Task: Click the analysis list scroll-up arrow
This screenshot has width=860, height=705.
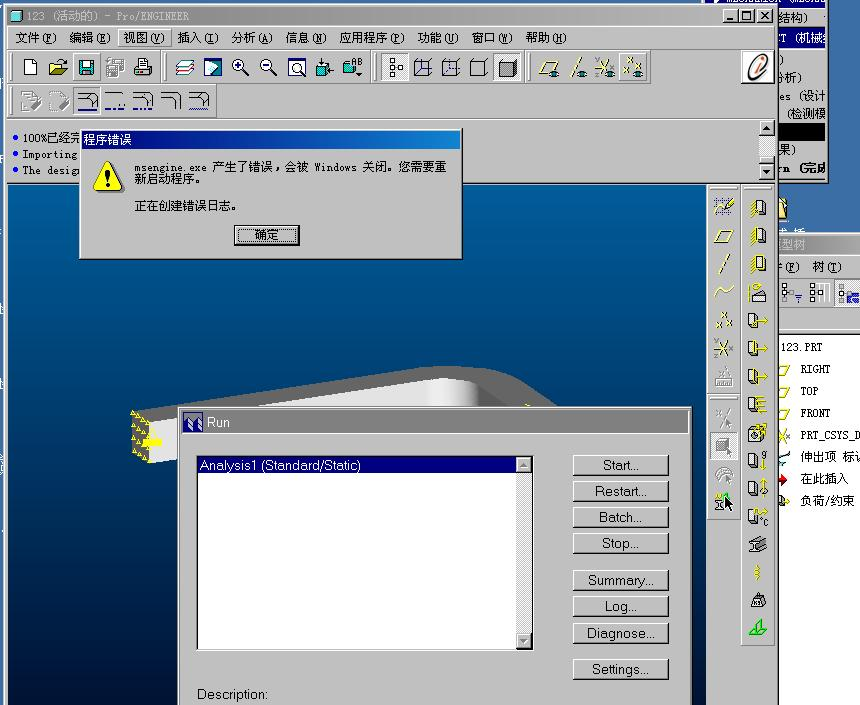Action: [x=524, y=465]
